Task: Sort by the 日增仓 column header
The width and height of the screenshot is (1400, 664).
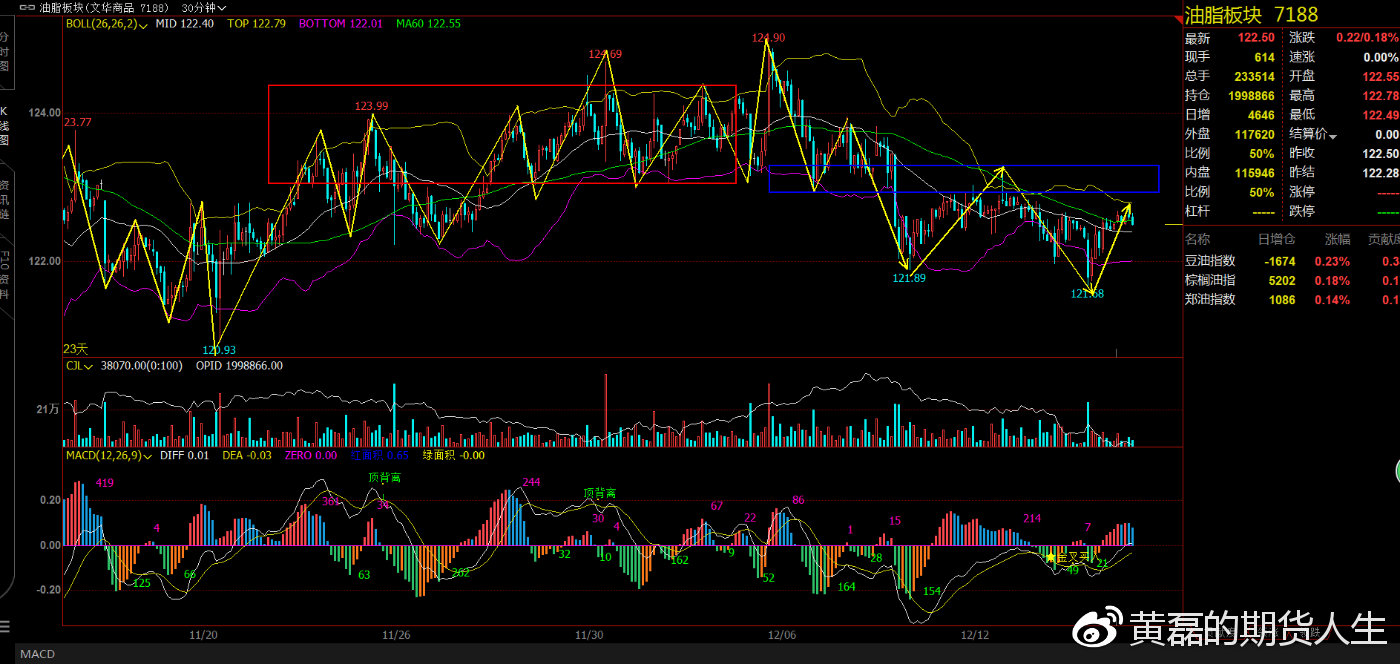Action: 1275,240
